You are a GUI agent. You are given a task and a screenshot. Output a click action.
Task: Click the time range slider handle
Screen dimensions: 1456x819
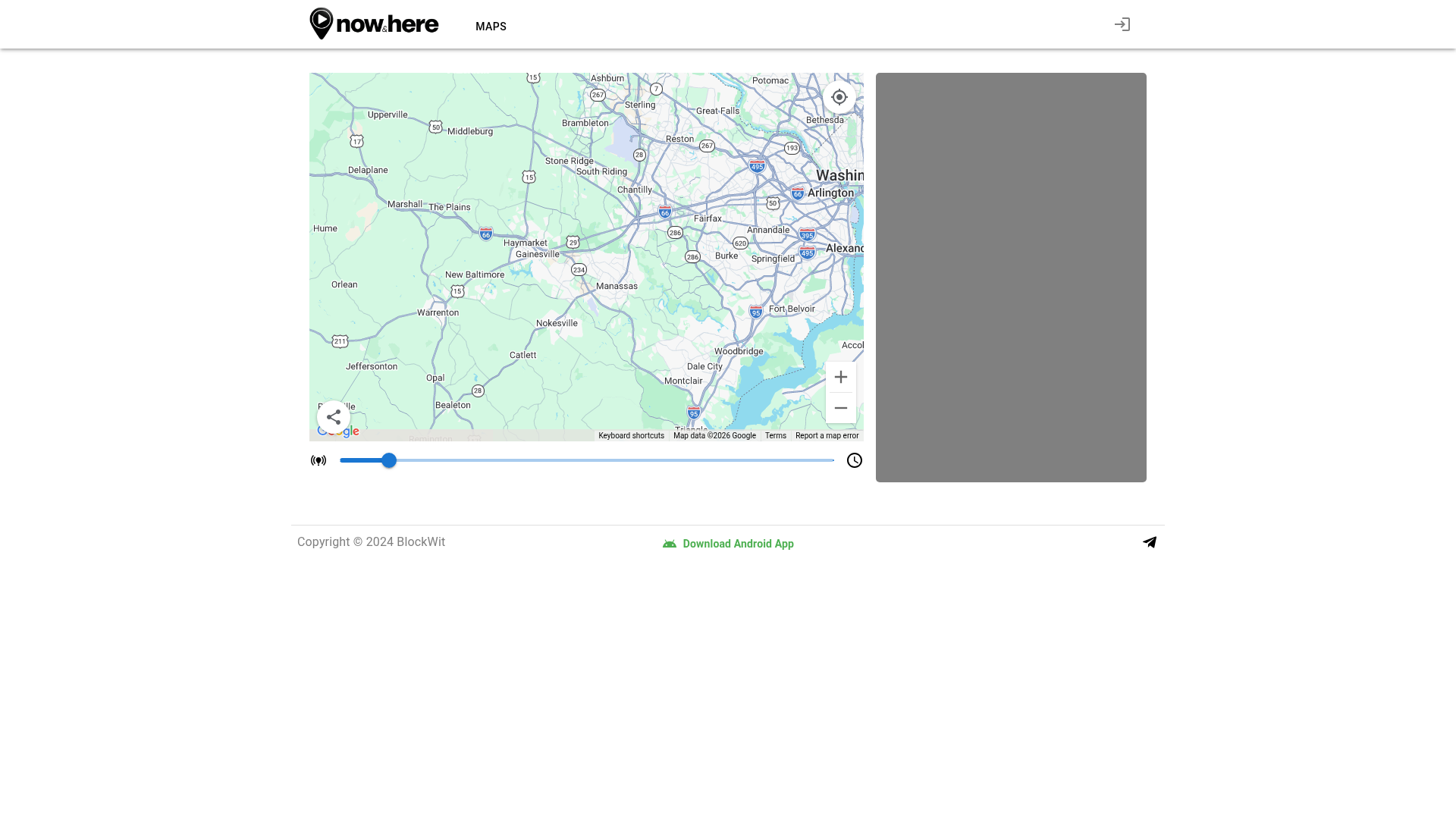tap(389, 460)
